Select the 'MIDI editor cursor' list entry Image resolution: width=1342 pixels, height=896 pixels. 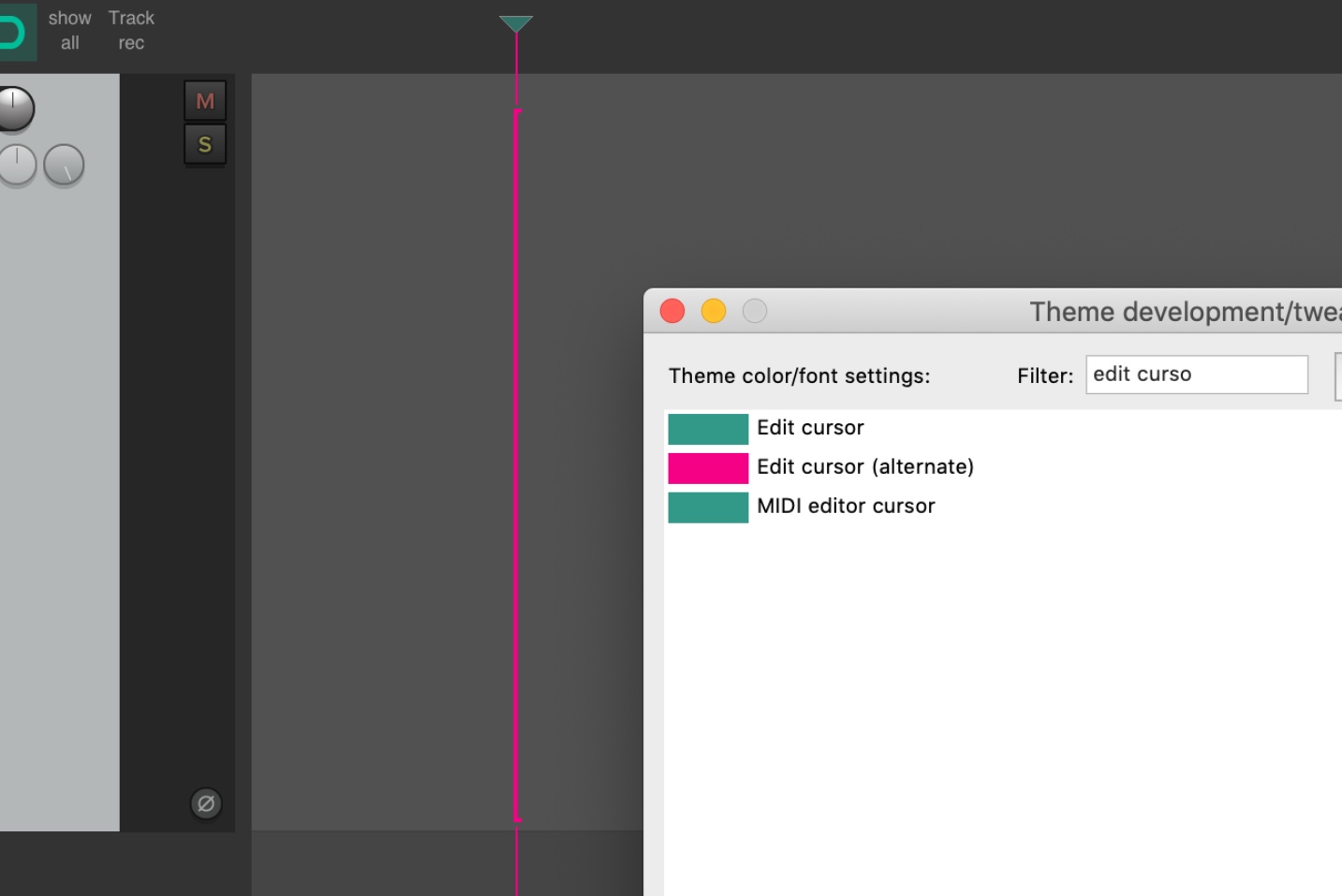(x=846, y=506)
